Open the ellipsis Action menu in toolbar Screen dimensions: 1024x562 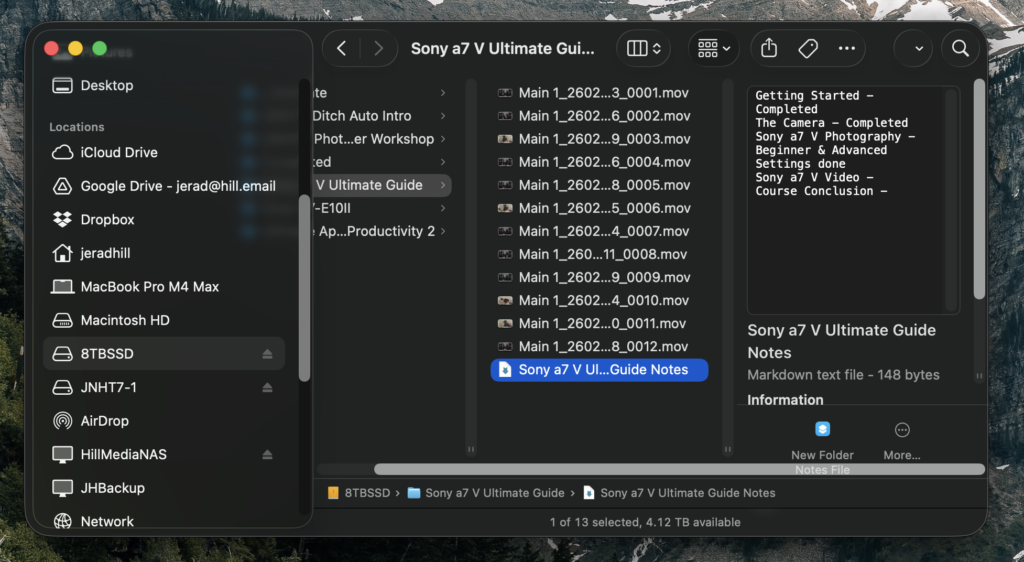point(846,48)
